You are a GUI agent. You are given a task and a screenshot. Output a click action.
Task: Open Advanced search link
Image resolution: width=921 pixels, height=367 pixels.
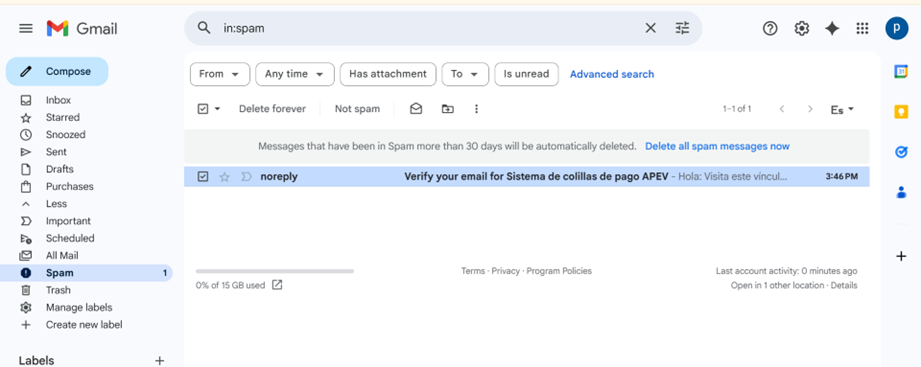point(611,74)
